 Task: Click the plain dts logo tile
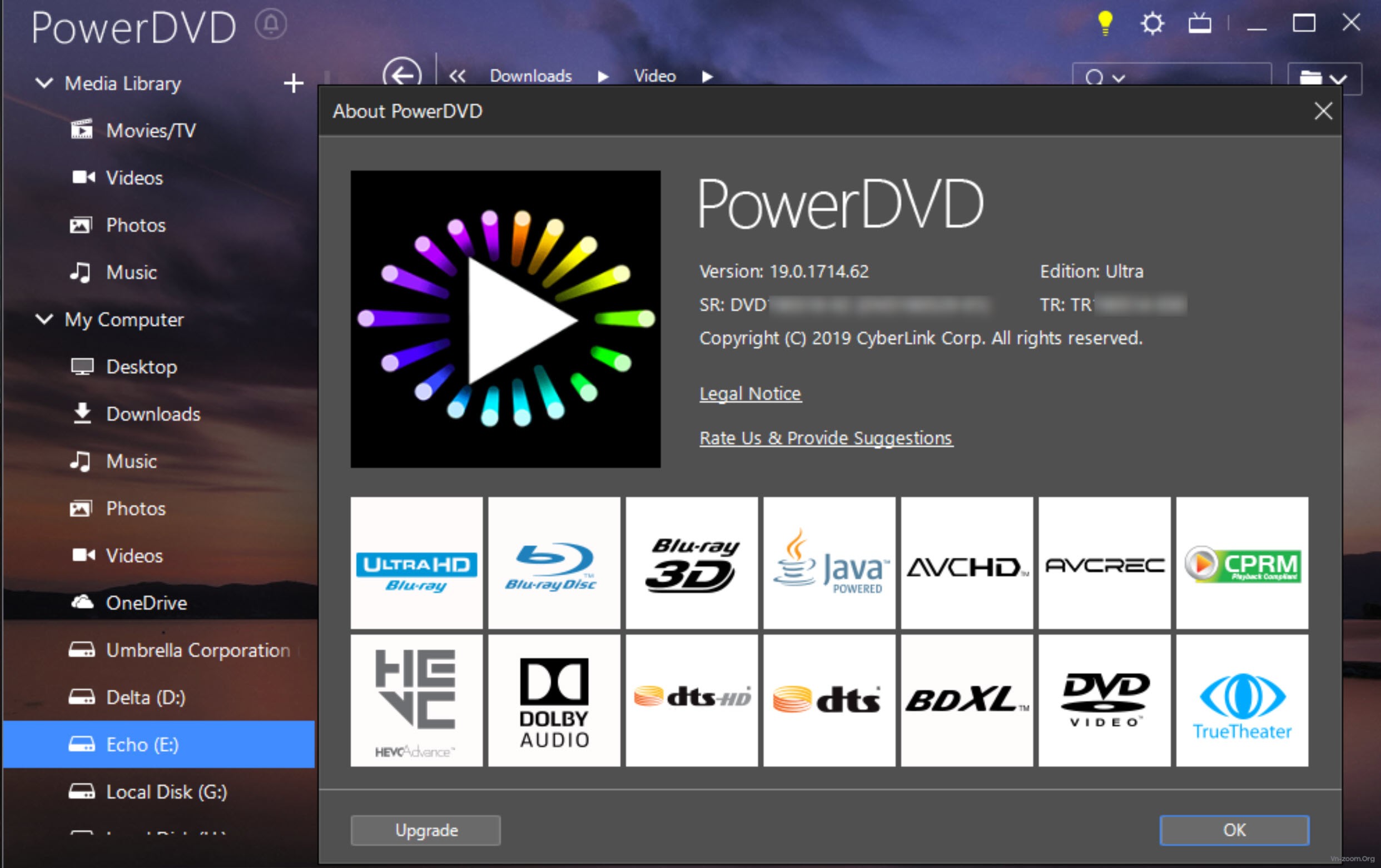click(x=829, y=701)
